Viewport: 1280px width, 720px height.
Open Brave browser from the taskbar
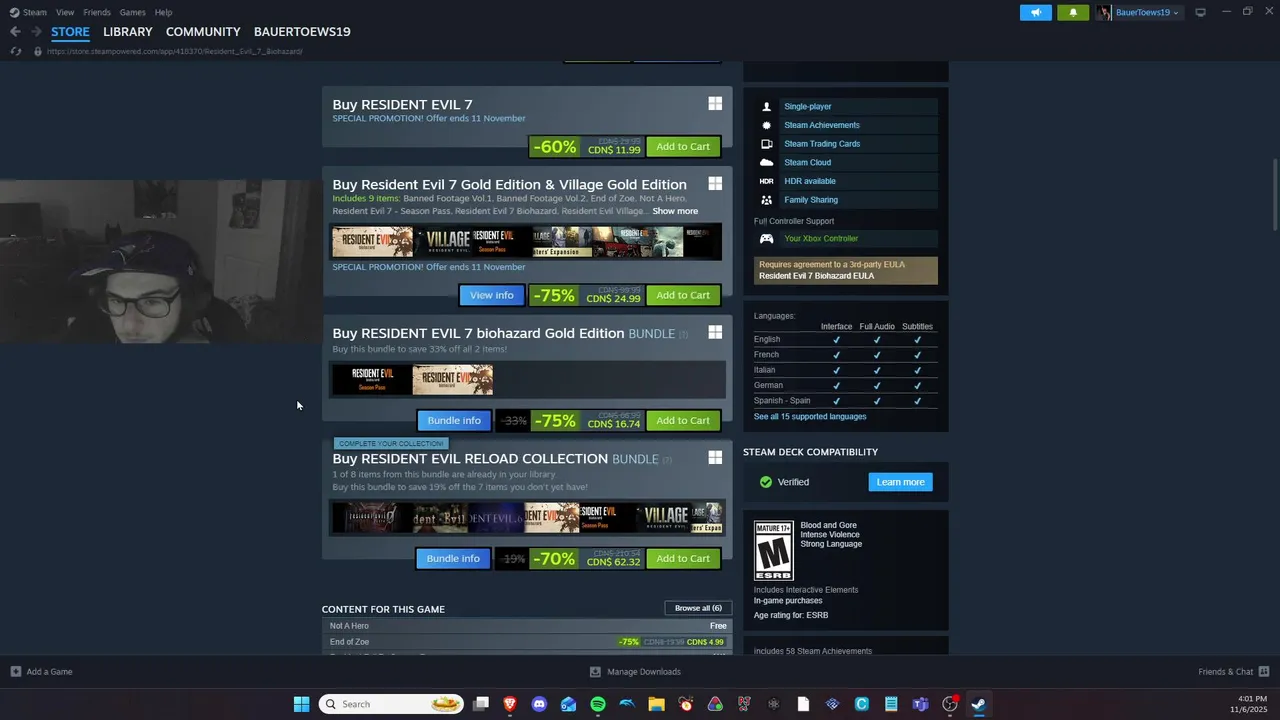(510, 704)
